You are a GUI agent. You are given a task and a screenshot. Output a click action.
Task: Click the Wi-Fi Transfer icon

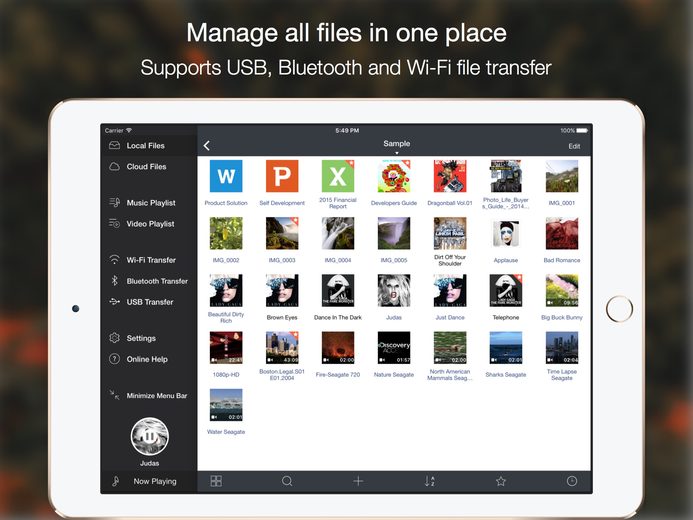tap(114, 259)
